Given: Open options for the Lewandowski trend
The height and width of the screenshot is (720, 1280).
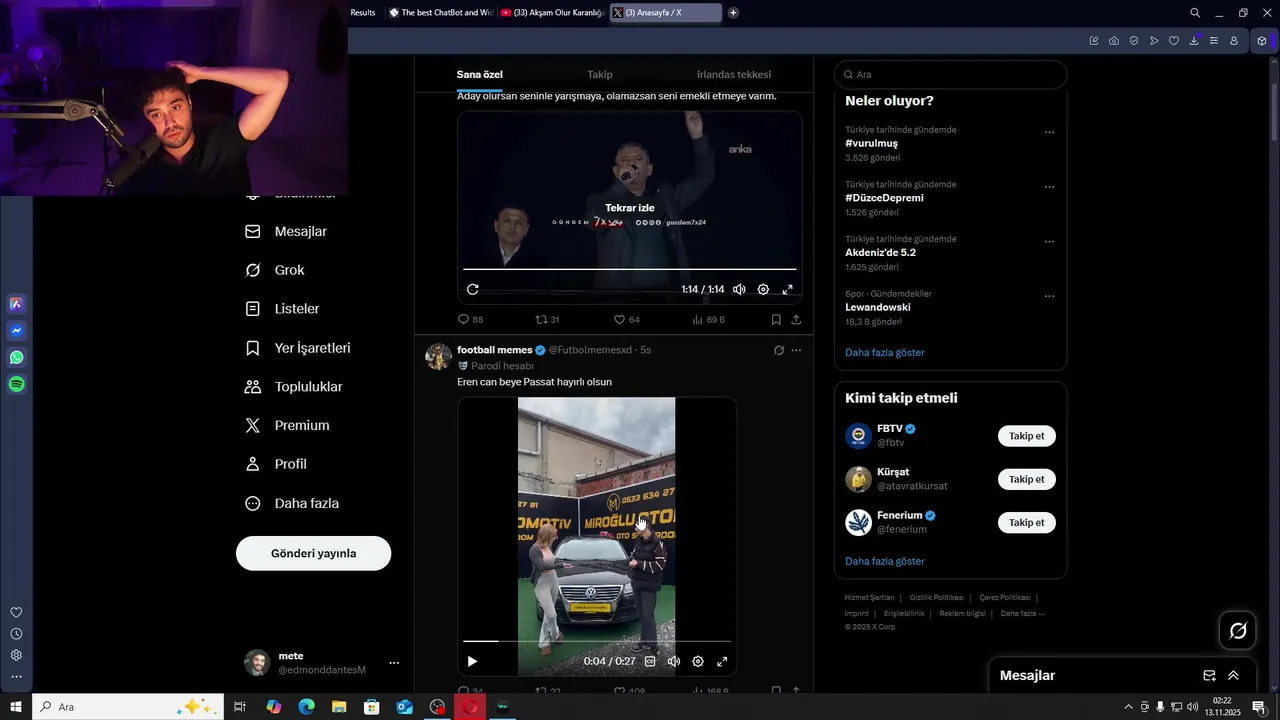Looking at the screenshot, I should (x=1049, y=296).
